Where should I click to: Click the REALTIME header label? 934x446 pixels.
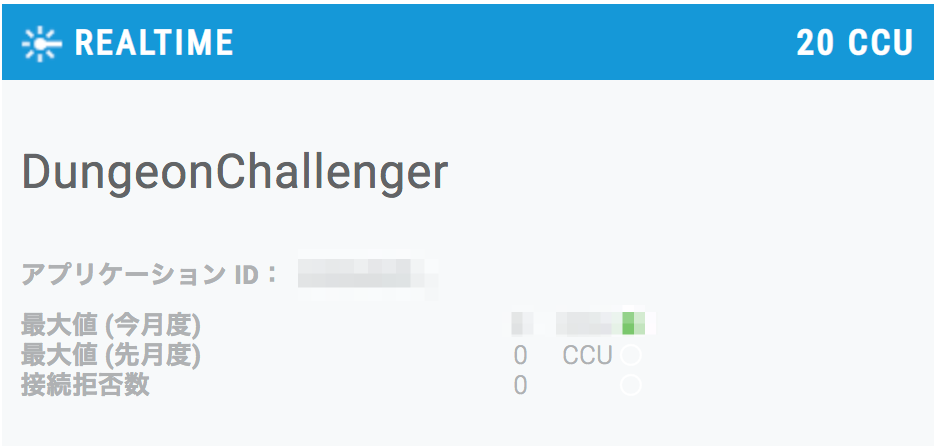click(154, 43)
